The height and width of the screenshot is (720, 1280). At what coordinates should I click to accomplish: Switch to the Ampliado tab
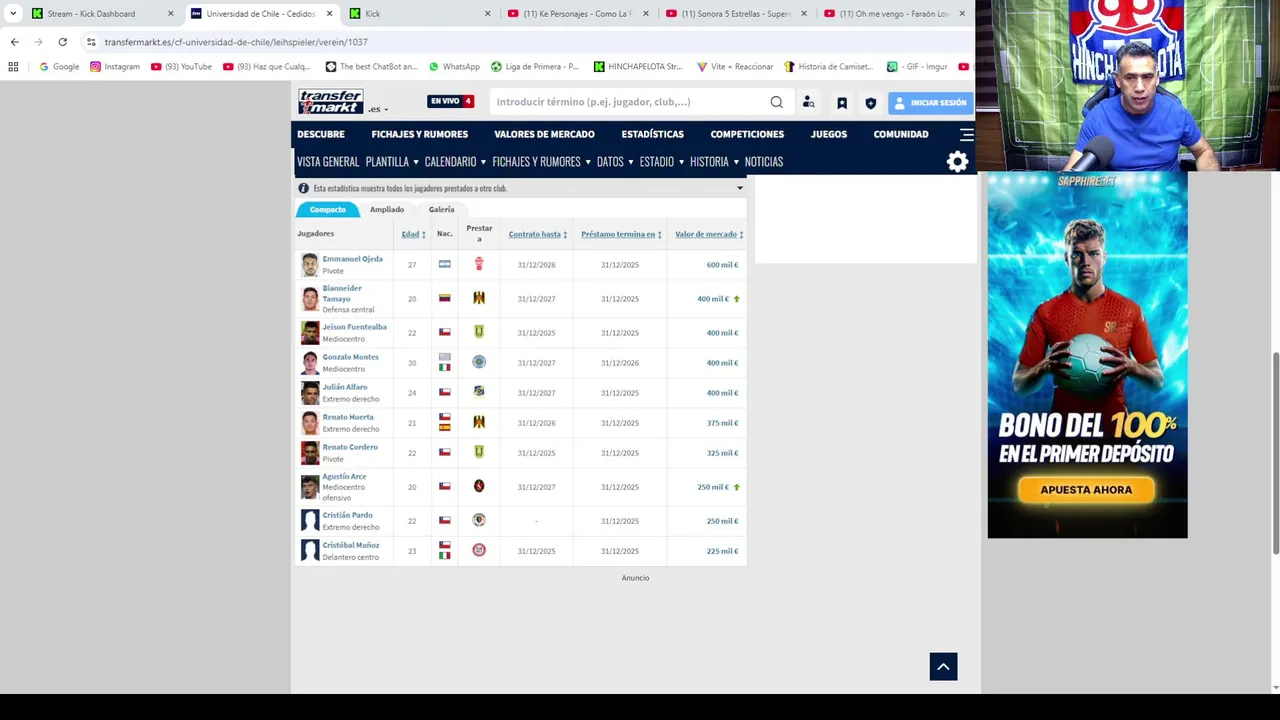(387, 210)
